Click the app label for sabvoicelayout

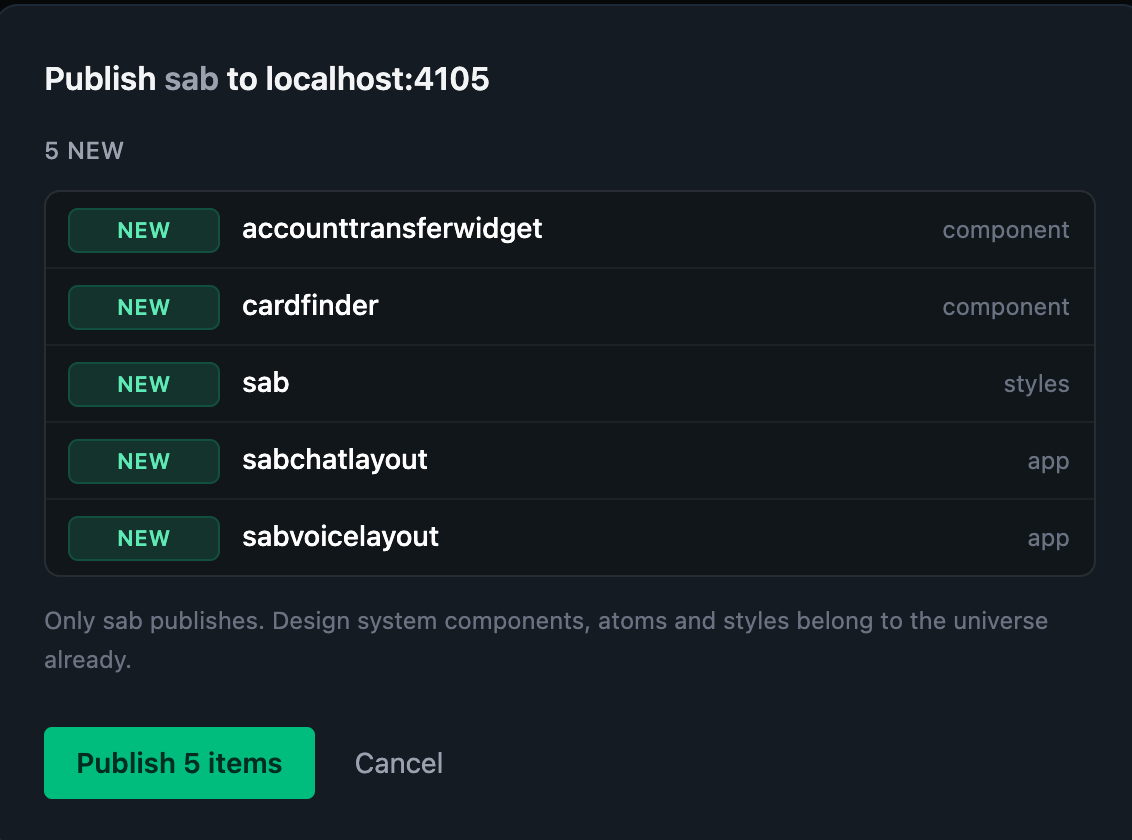(x=1048, y=539)
